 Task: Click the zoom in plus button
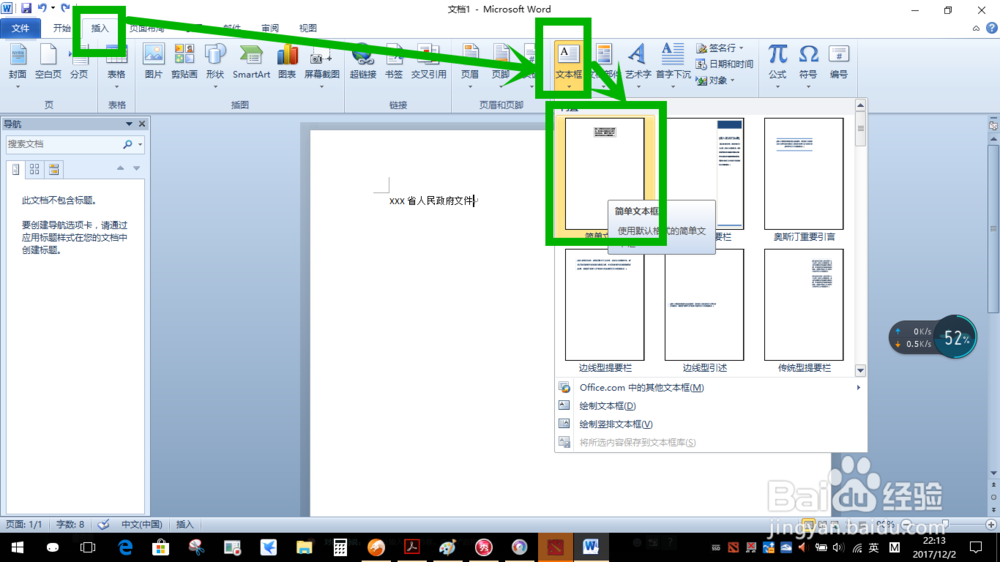pos(990,524)
